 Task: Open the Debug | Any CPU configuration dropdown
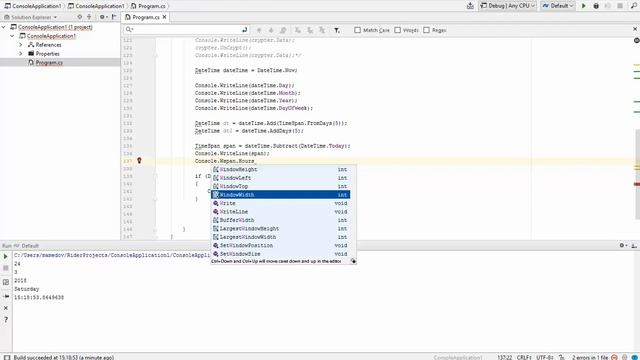pyautogui.click(x=507, y=6)
